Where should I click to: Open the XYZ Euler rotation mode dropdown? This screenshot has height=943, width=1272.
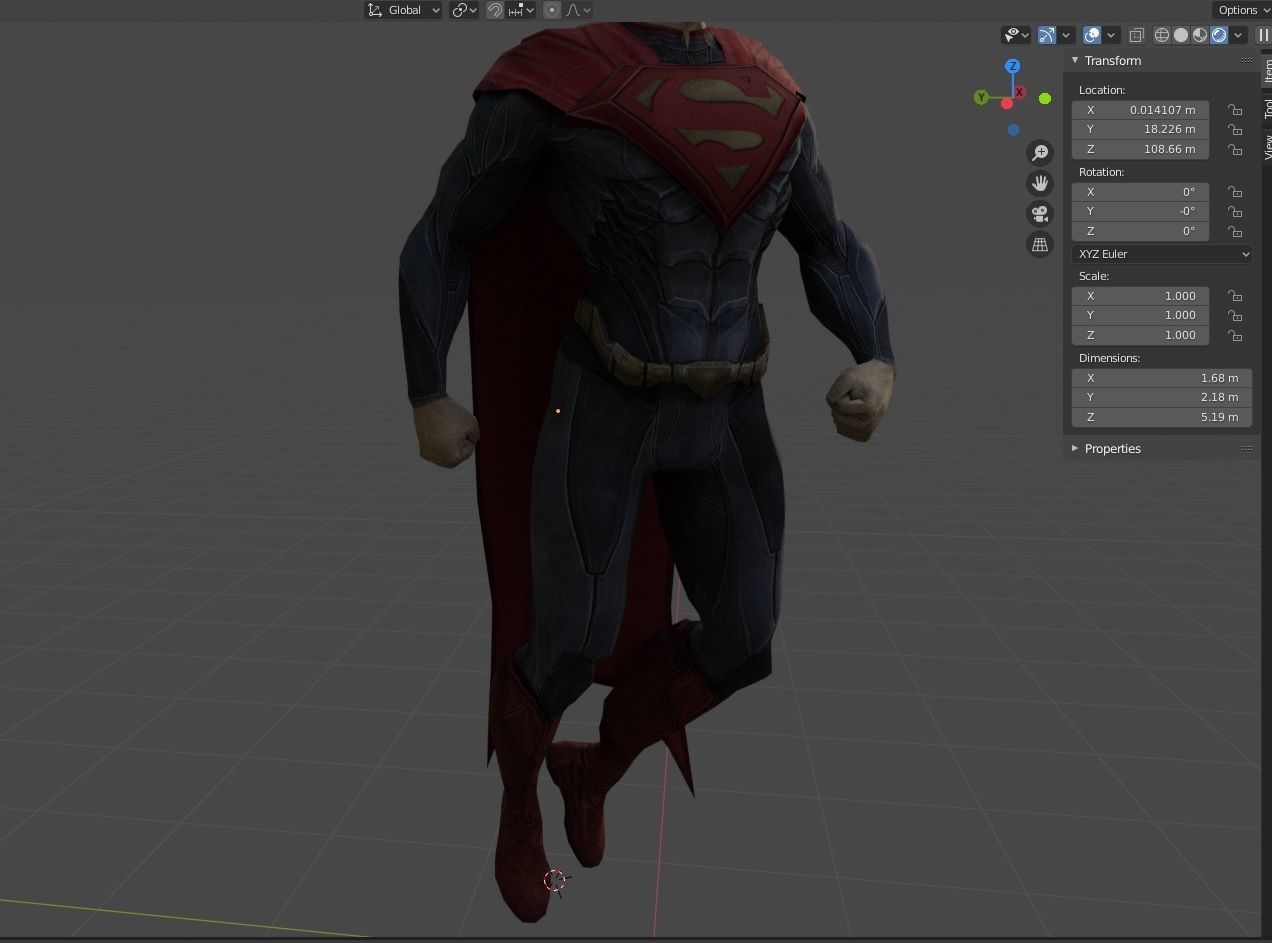pyautogui.click(x=1162, y=254)
